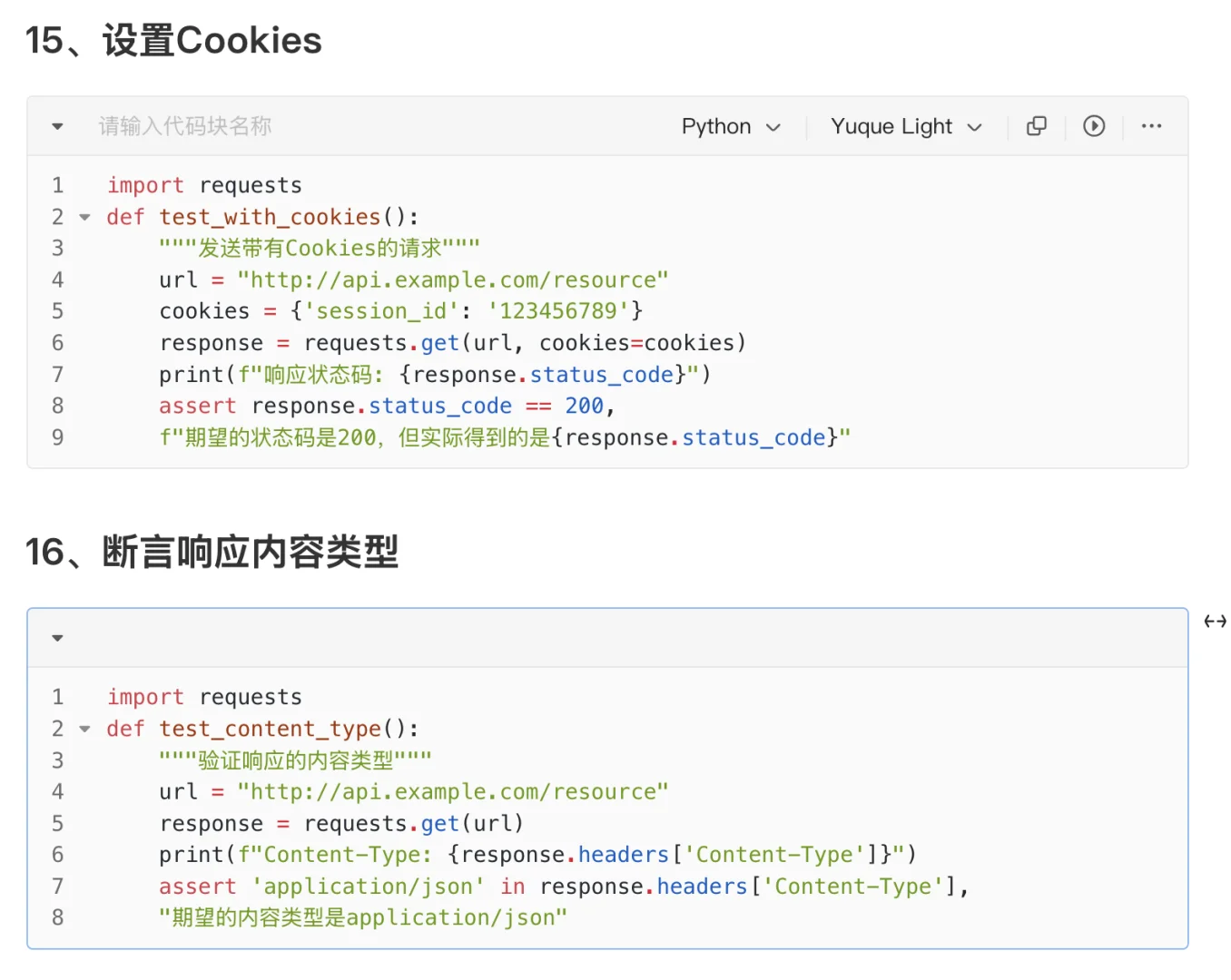Click the print Content-Type code line
The width and height of the screenshot is (1231, 980).
(537, 855)
